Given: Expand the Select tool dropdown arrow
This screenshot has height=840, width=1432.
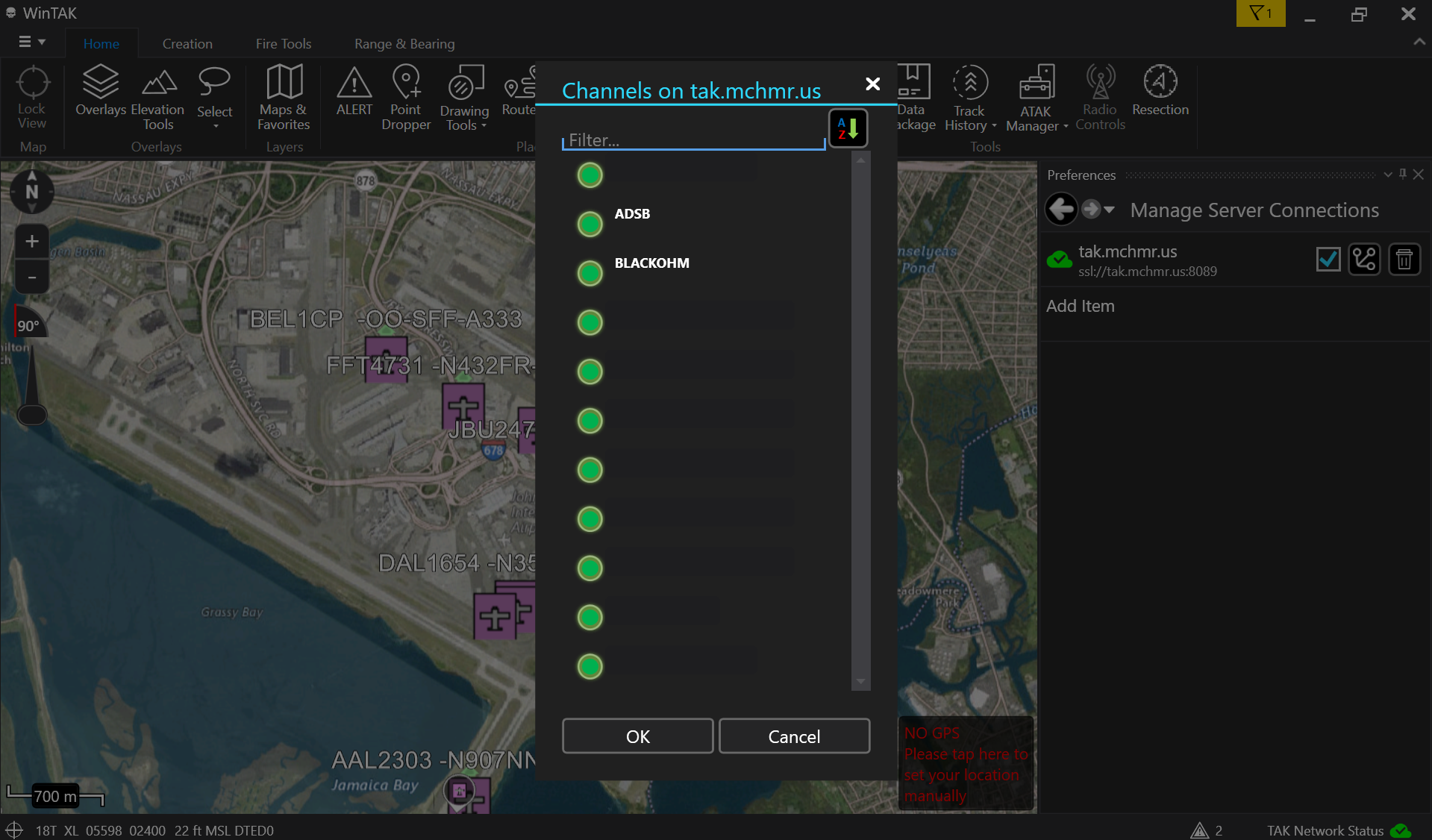Looking at the screenshot, I should click(216, 127).
